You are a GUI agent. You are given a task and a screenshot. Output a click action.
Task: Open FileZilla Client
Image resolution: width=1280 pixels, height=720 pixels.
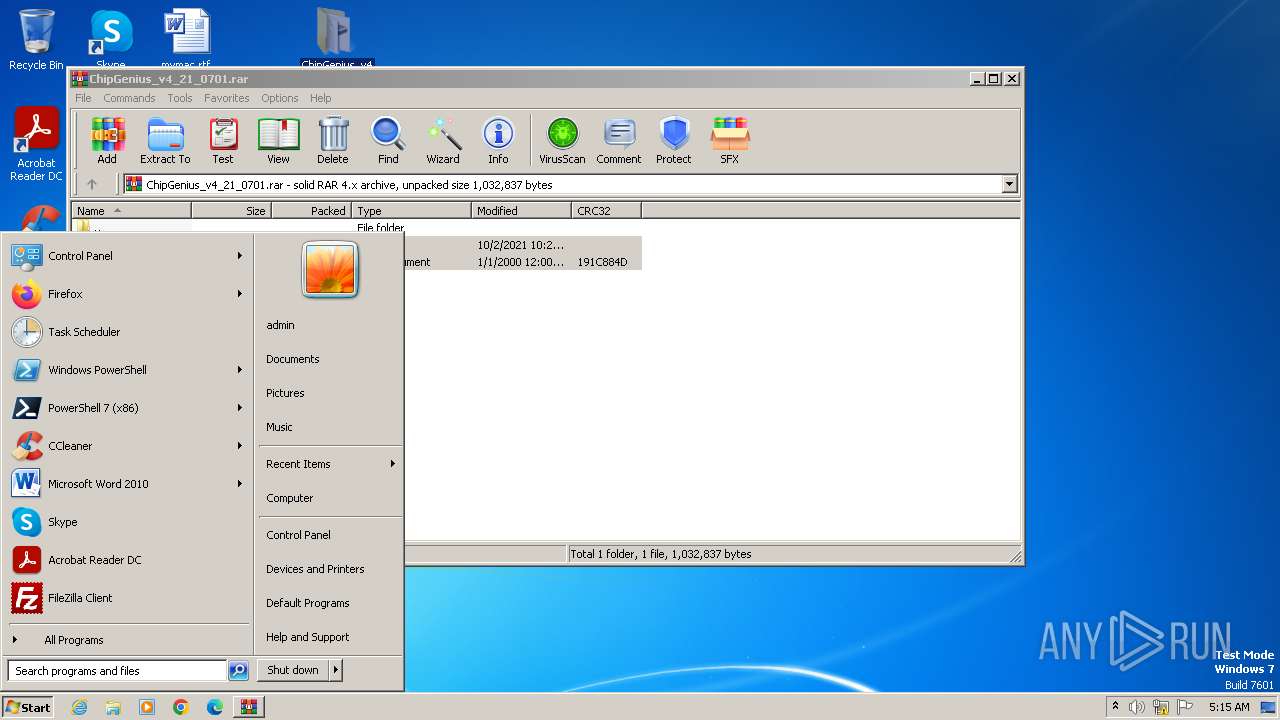(127, 598)
